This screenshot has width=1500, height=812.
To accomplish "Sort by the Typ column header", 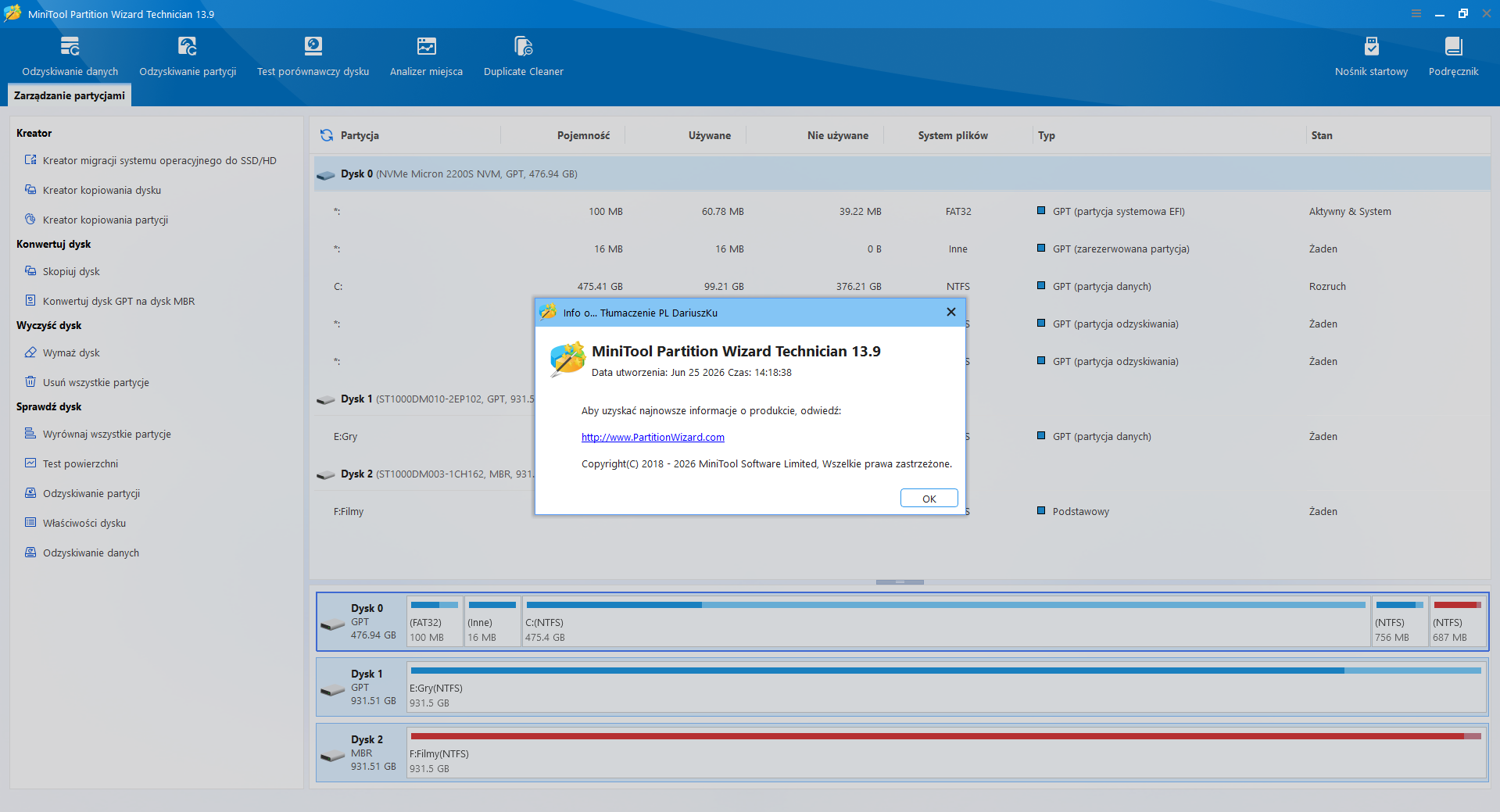I will (1047, 135).
